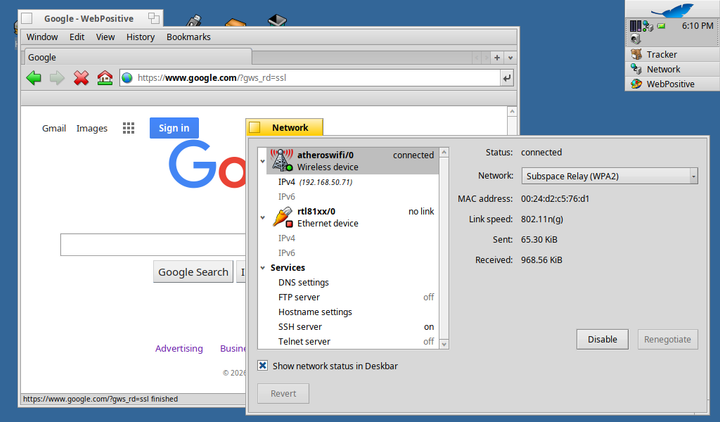
Task: Go to the home page icon
Action: pos(105,78)
